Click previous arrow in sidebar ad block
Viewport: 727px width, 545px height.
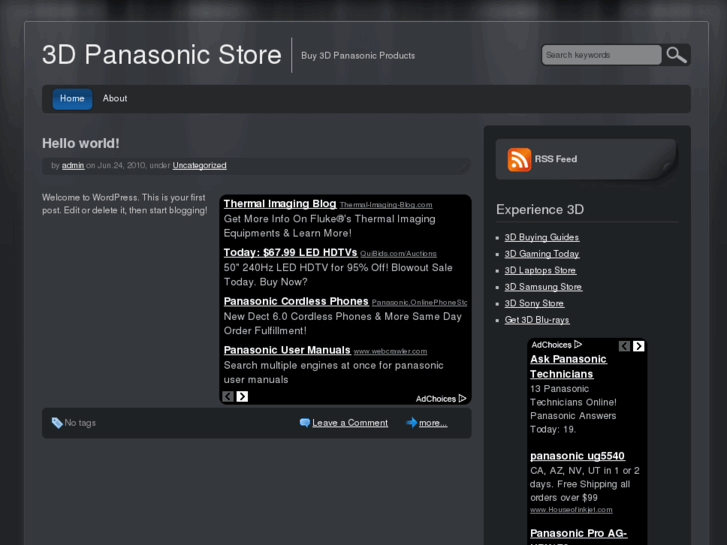pyautogui.click(x=624, y=346)
